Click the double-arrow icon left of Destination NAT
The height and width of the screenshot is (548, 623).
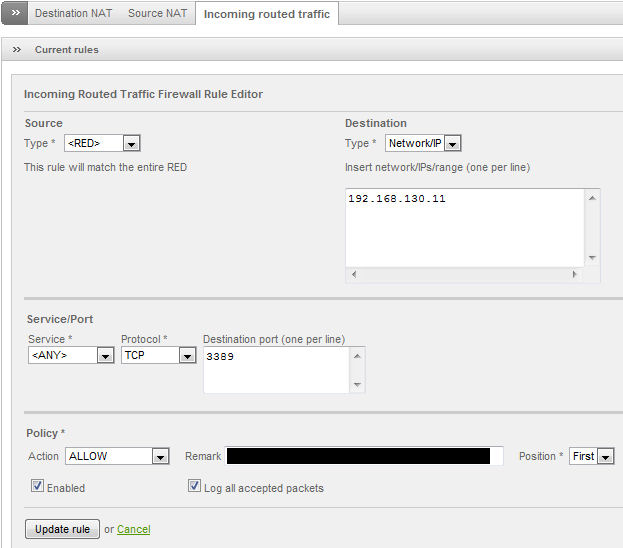(15, 14)
